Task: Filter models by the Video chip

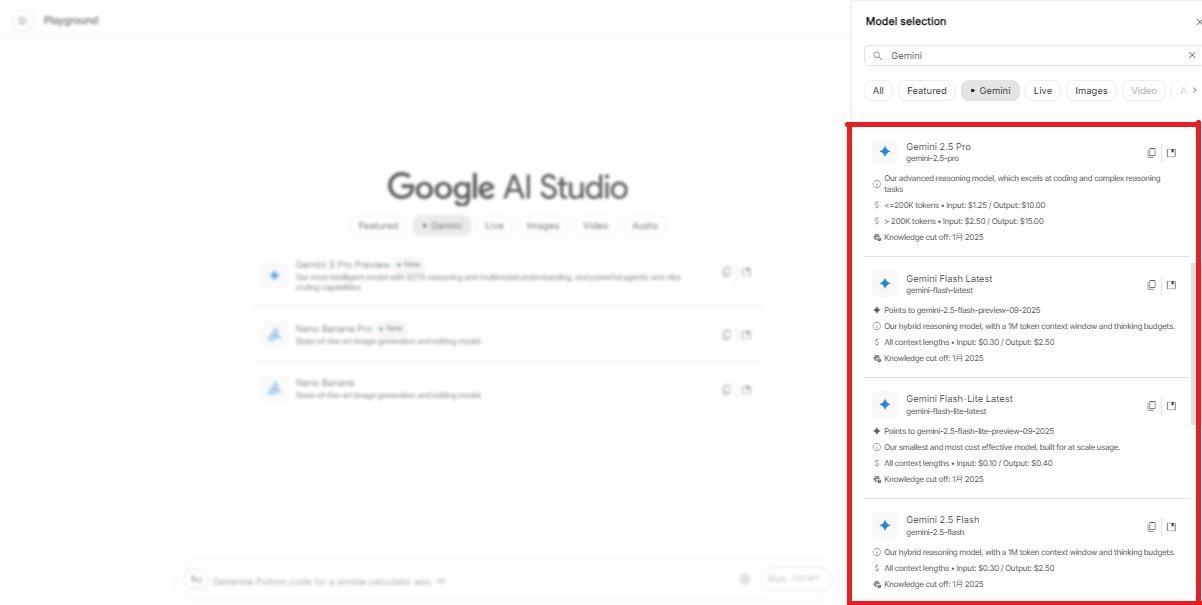Action: tap(1143, 91)
